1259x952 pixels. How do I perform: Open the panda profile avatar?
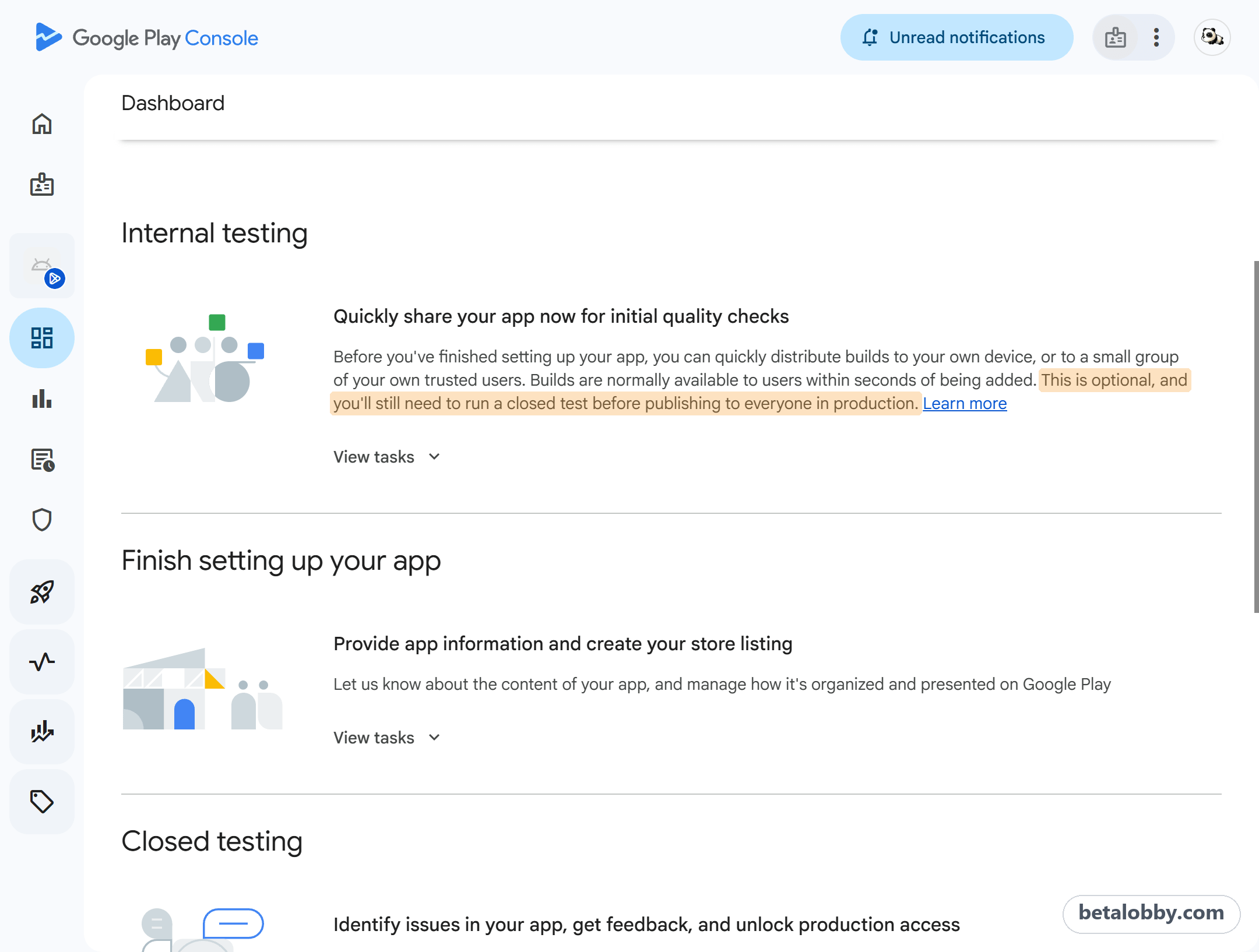pyautogui.click(x=1212, y=37)
